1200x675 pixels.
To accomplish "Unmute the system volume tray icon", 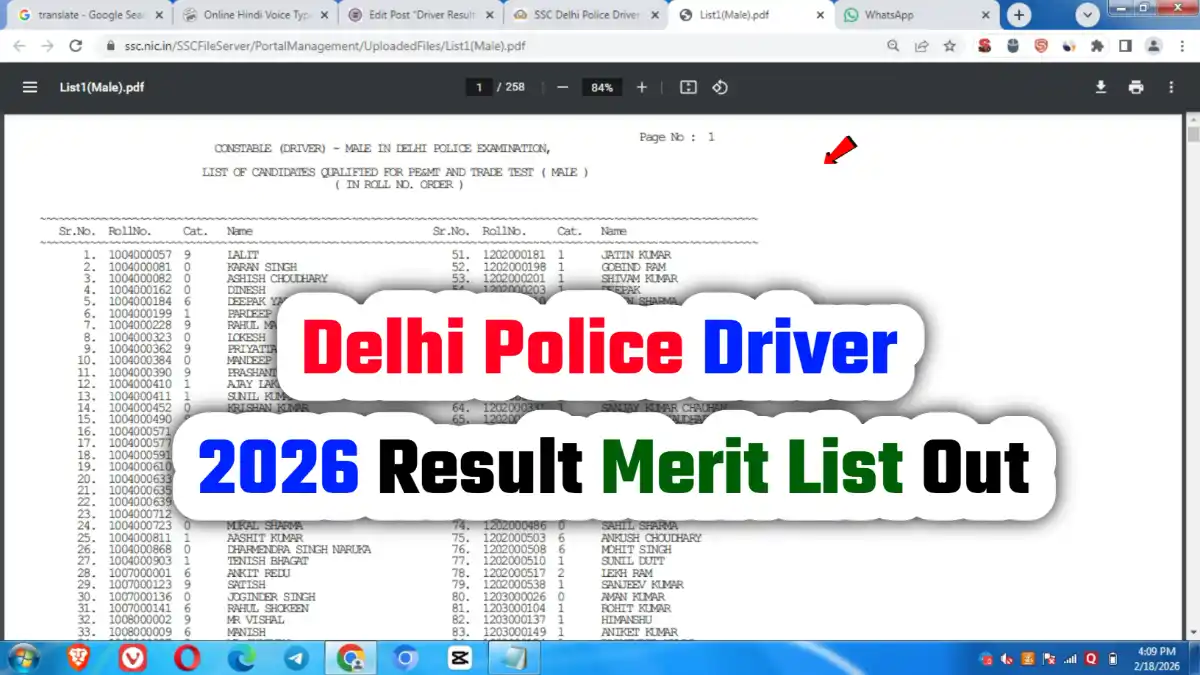I will click(1006, 659).
